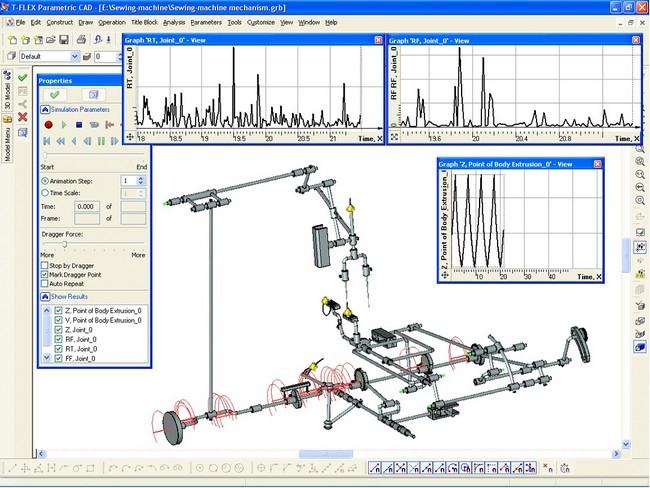This screenshot has width=650, height=488.
Task: Click the fit-view icon in RF Joint_0 graph
Action: point(394,136)
